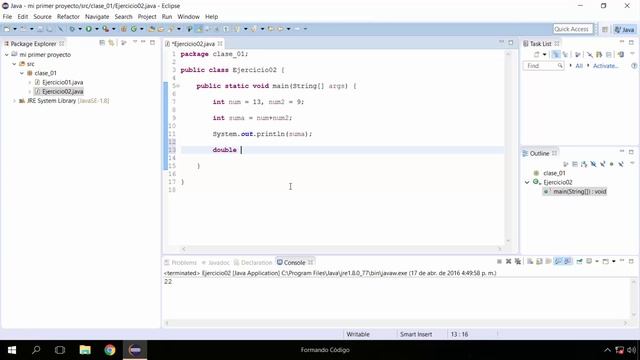The width and height of the screenshot is (640, 360).
Task: Open the Open Console dropdown arrow
Action: [613, 261]
